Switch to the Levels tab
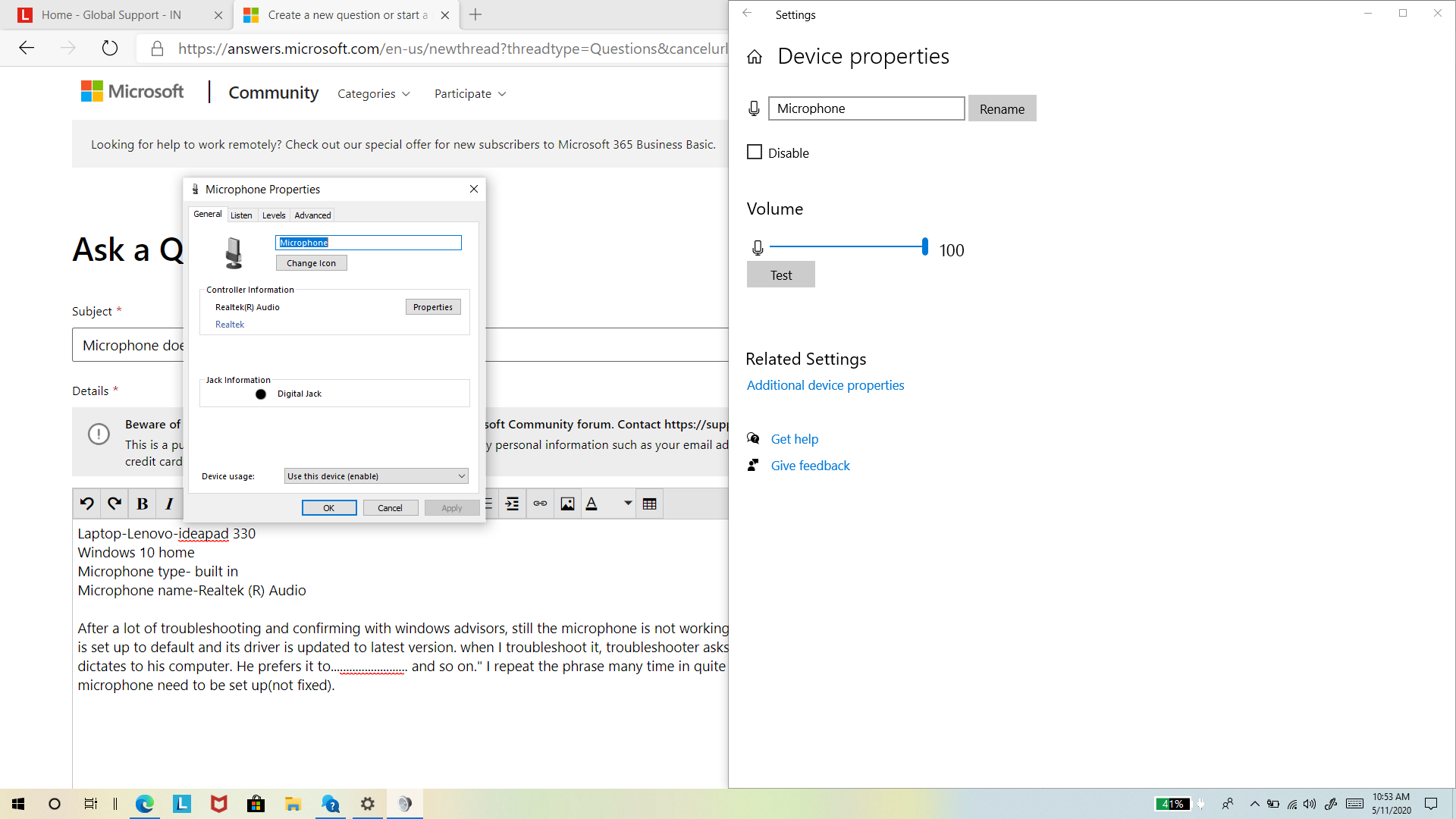1456x819 pixels. click(274, 215)
